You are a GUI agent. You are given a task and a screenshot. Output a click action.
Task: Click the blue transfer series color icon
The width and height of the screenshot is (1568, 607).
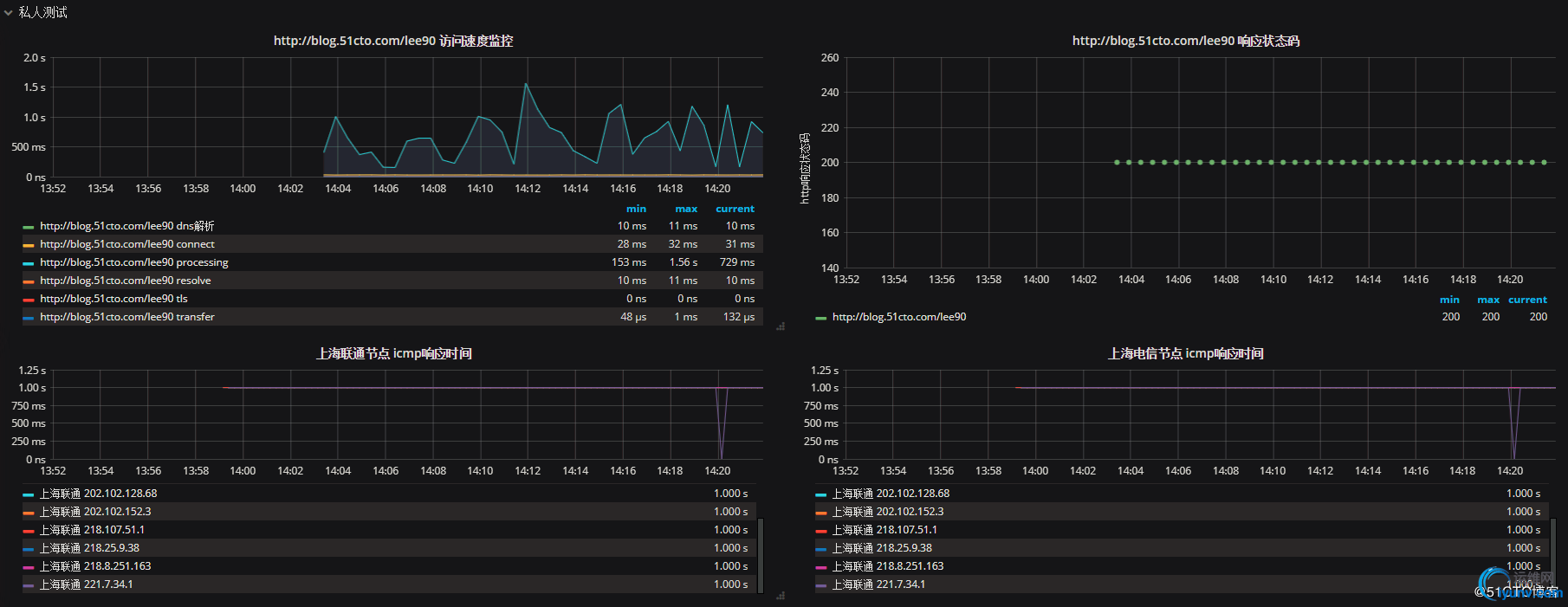[x=29, y=318]
